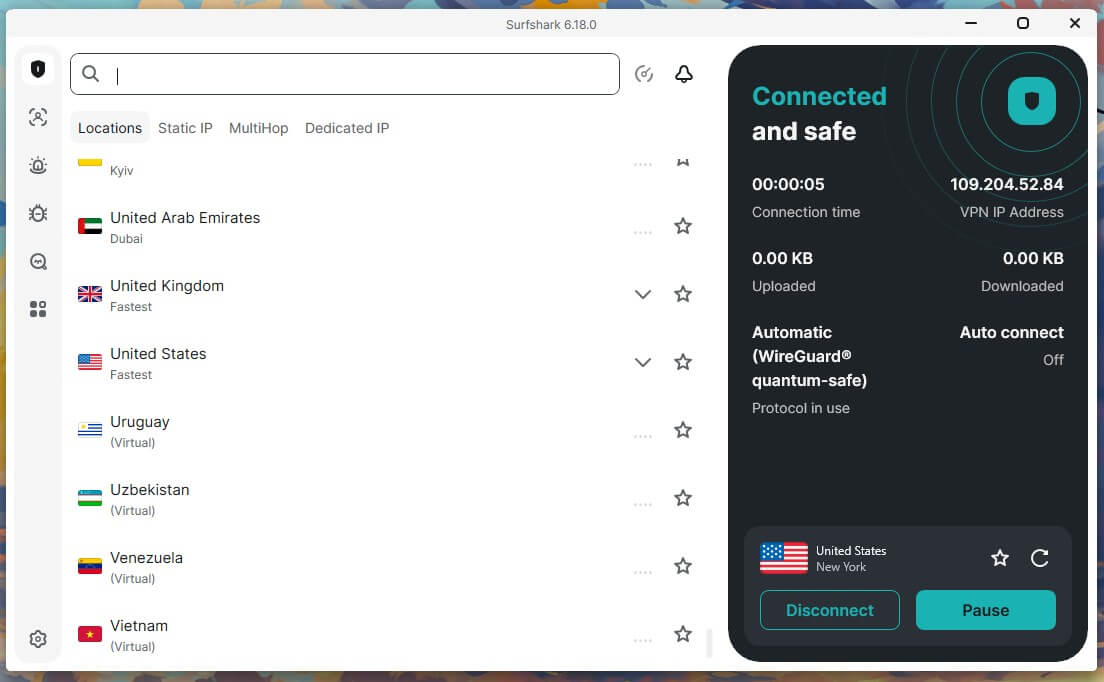
Task: Select United Kingdom Fastest
Action: [384, 295]
